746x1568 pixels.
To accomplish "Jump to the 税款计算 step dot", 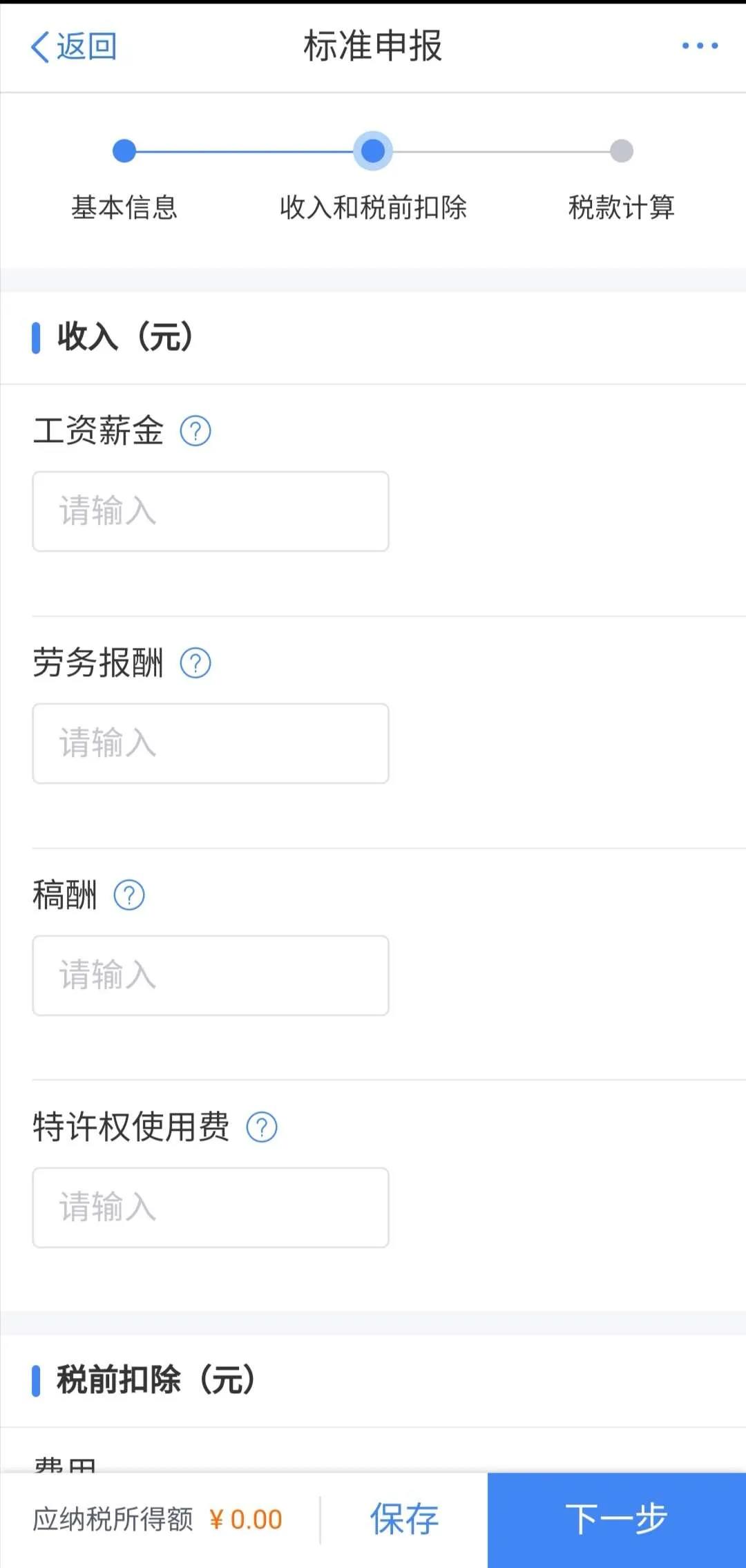I will [622, 151].
